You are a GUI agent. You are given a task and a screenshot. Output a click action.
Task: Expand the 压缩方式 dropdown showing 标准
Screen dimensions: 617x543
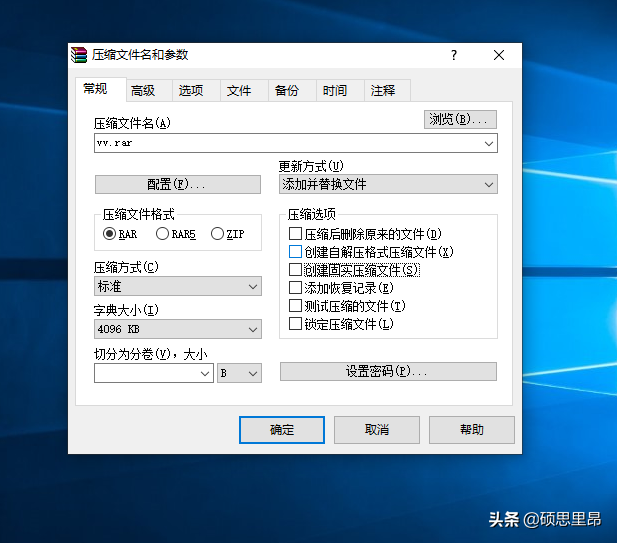pyautogui.click(x=177, y=287)
